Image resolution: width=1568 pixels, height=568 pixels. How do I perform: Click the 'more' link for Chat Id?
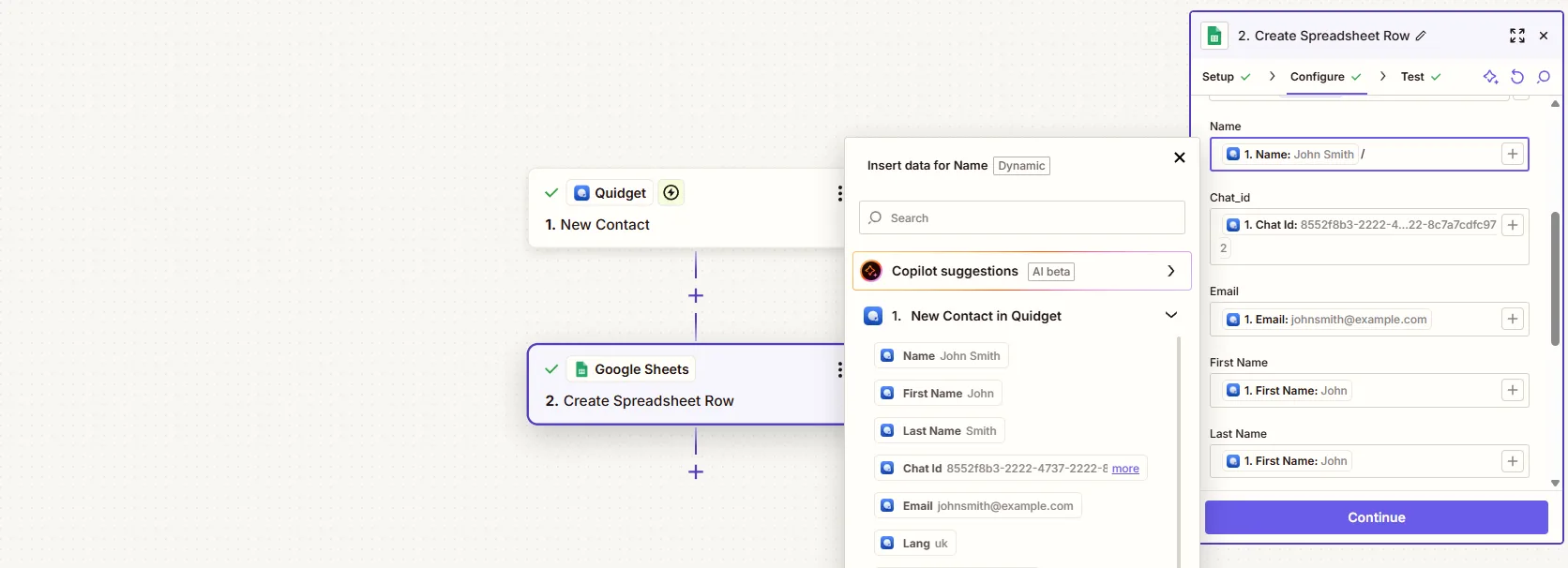(1125, 469)
